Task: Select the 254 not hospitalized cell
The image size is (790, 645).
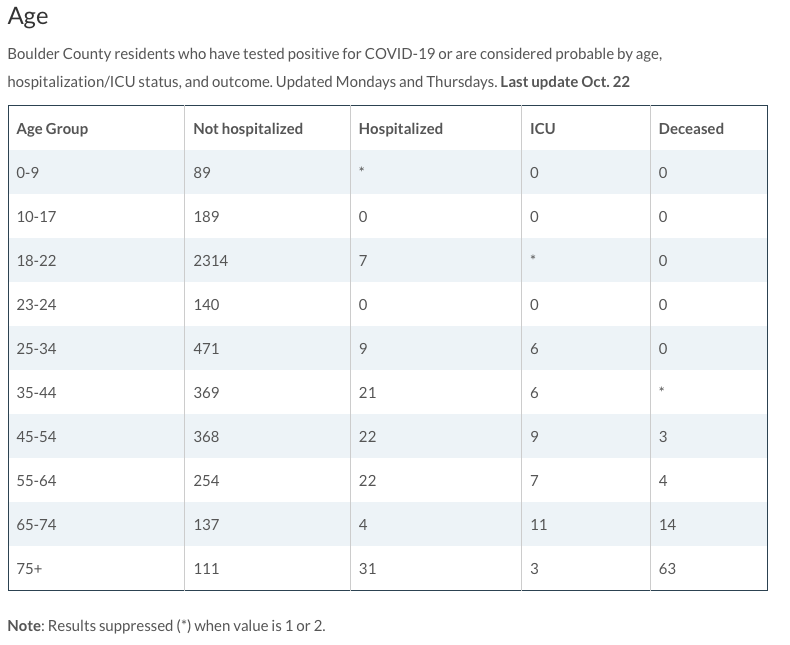Action: [x=206, y=481]
